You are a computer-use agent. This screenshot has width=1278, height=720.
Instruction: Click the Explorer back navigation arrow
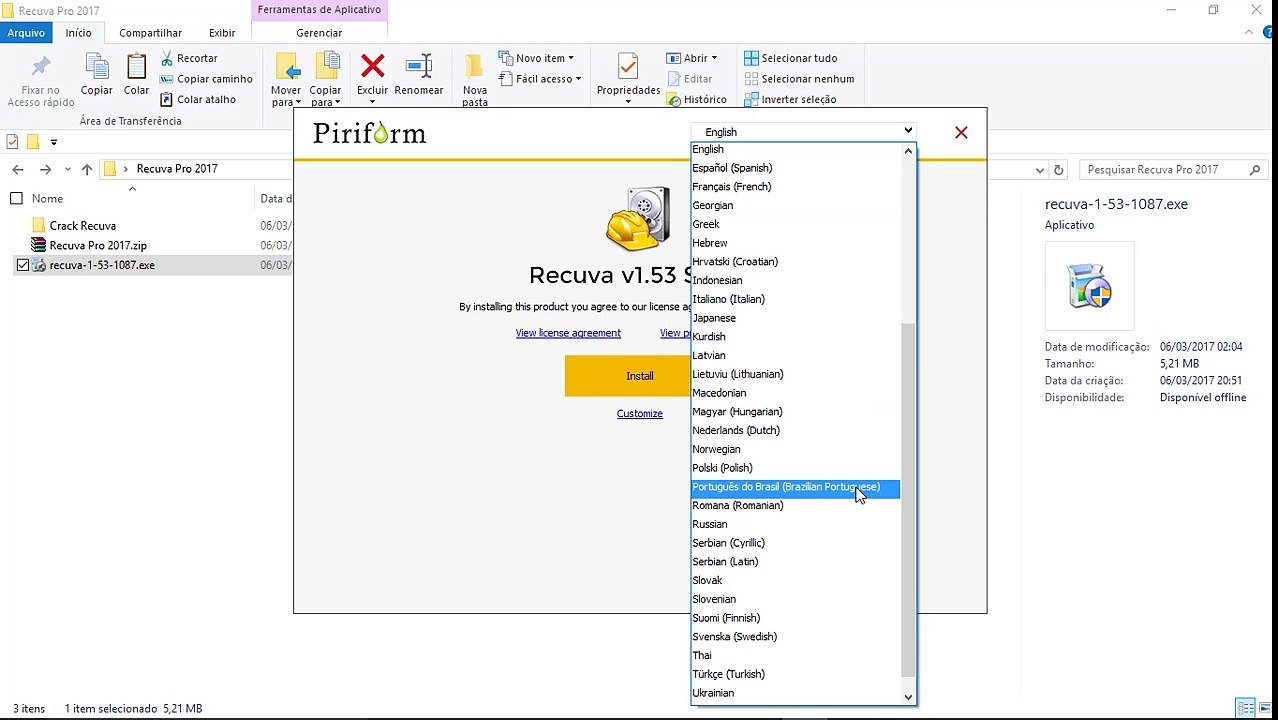click(x=18, y=169)
